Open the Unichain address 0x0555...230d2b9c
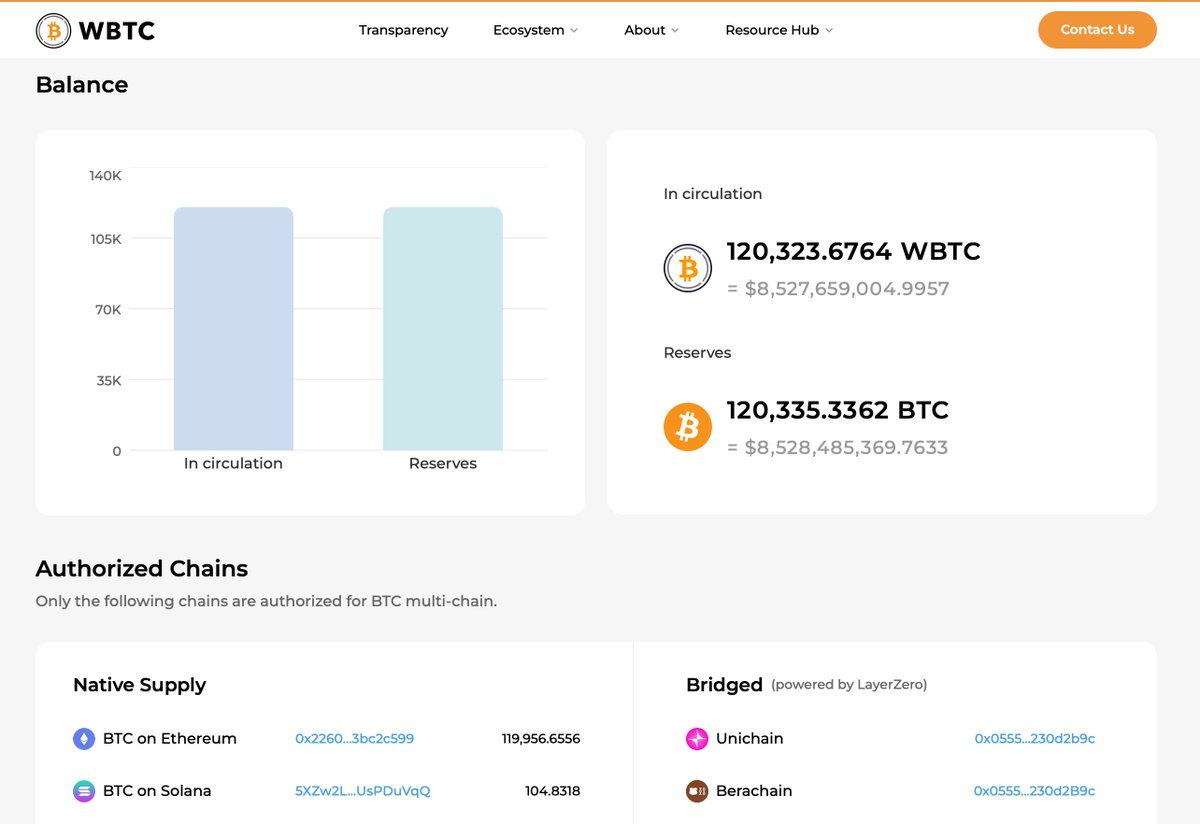 (1035, 739)
